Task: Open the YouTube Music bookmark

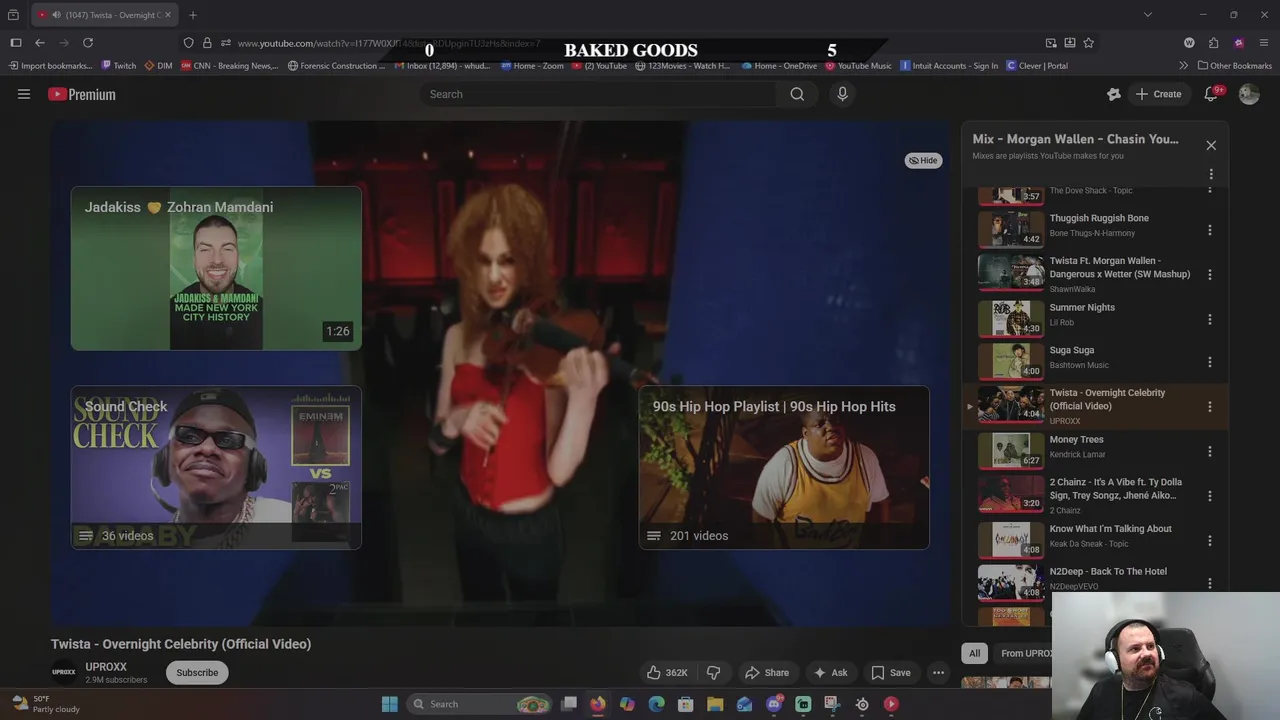Action: 858,66
